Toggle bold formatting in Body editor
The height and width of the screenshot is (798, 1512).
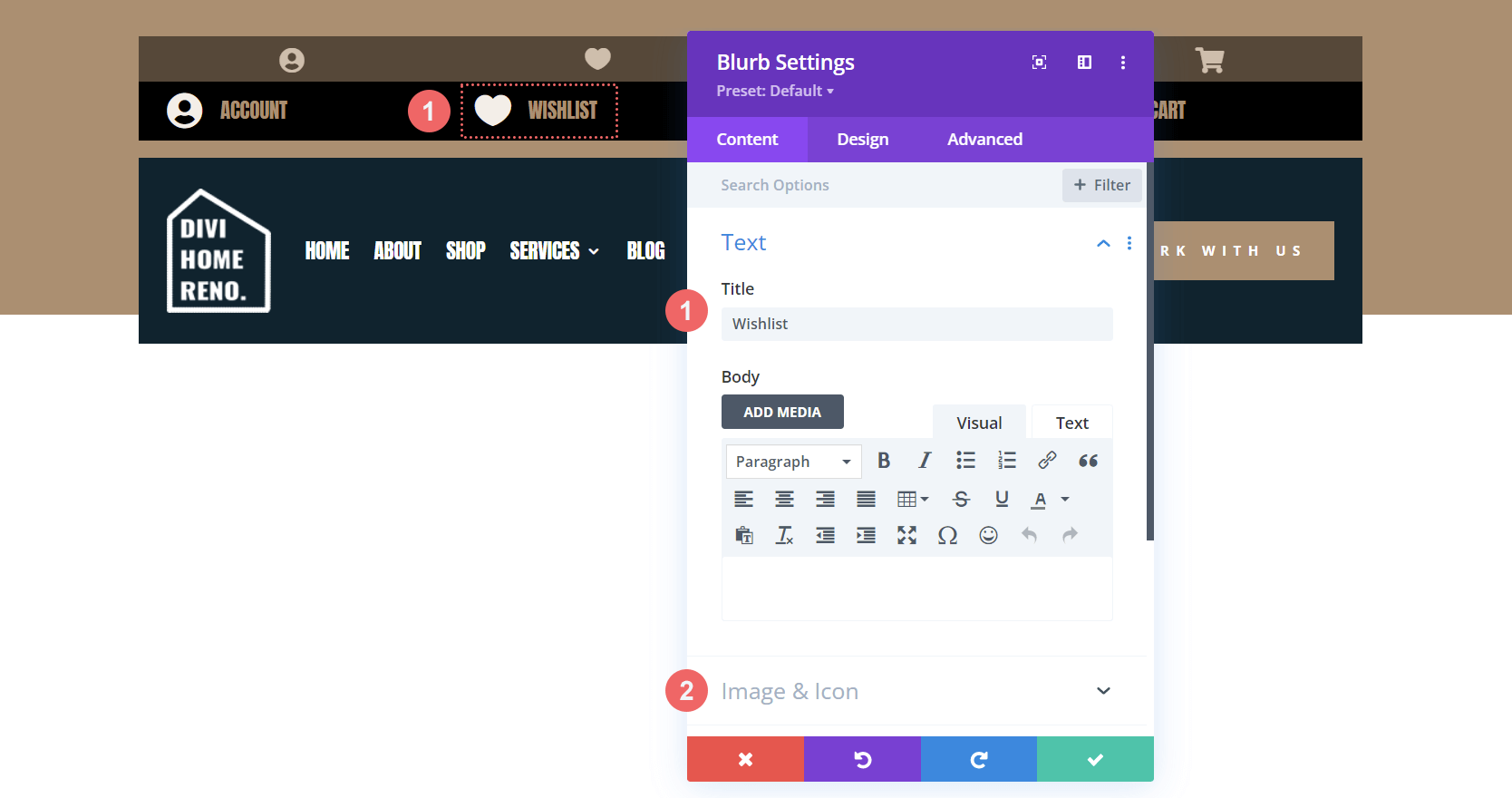pos(884,461)
